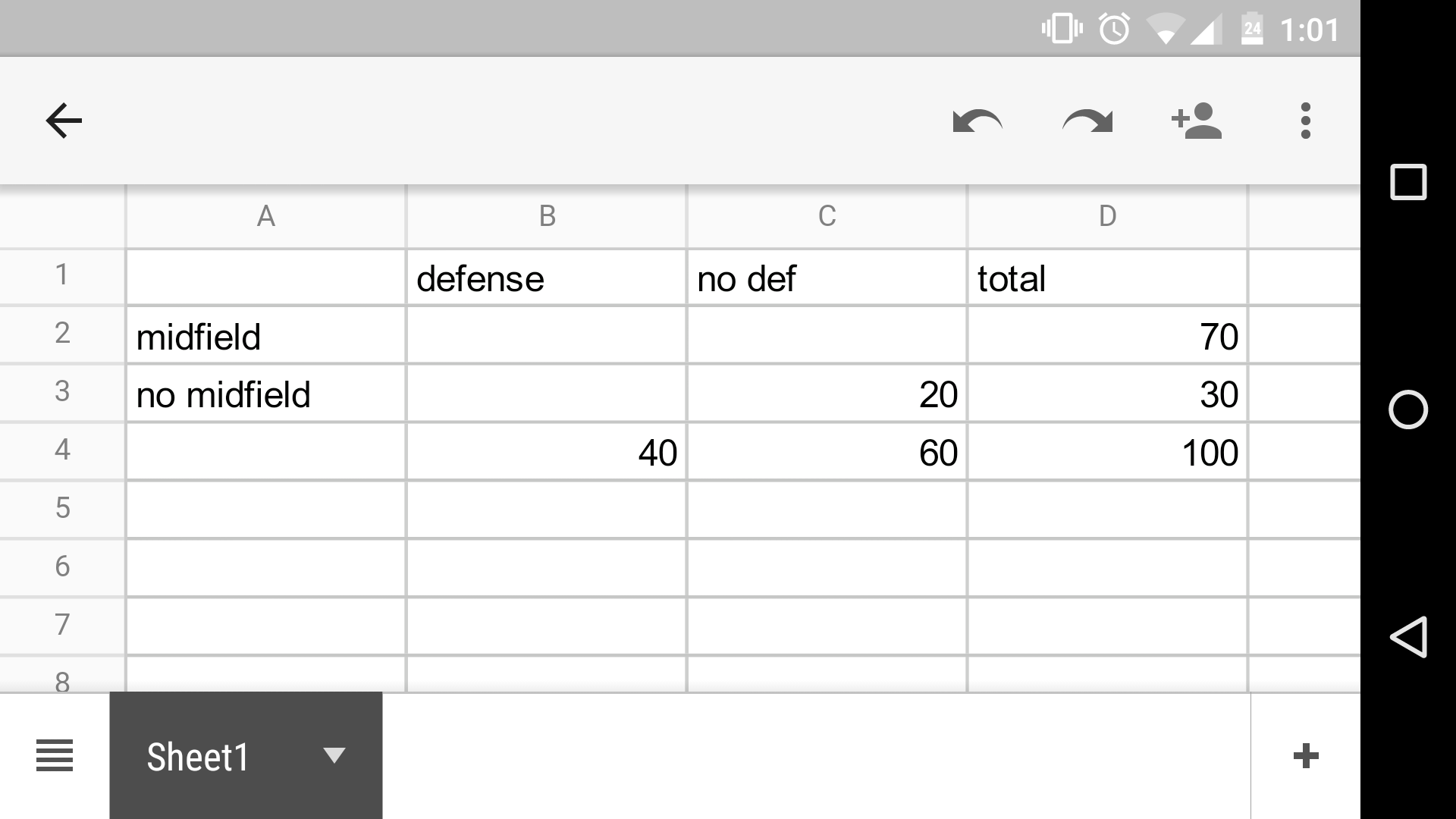Select the 'no midfield' cell
Screen dimensions: 1456x819
click(265, 394)
